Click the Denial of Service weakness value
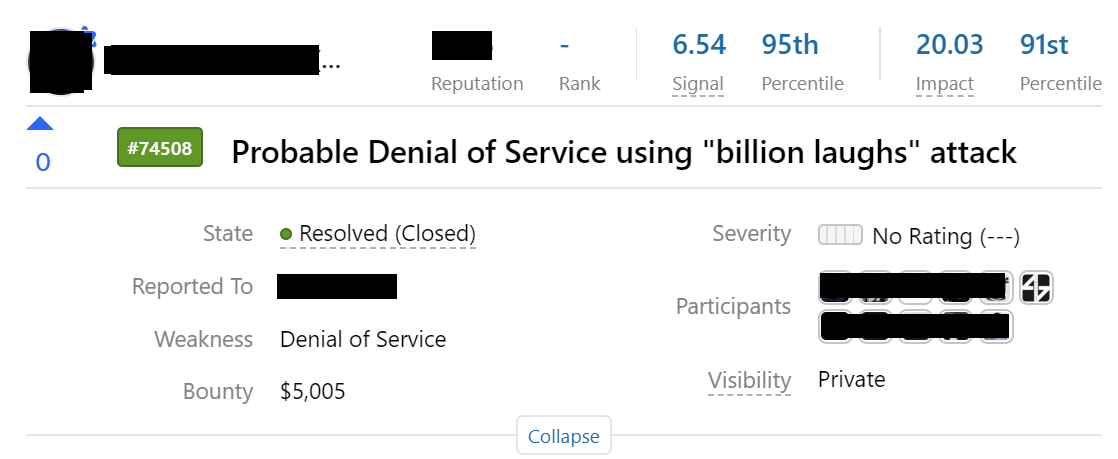The height and width of the screenshot is (459, 1118). (x=363, y=339)
